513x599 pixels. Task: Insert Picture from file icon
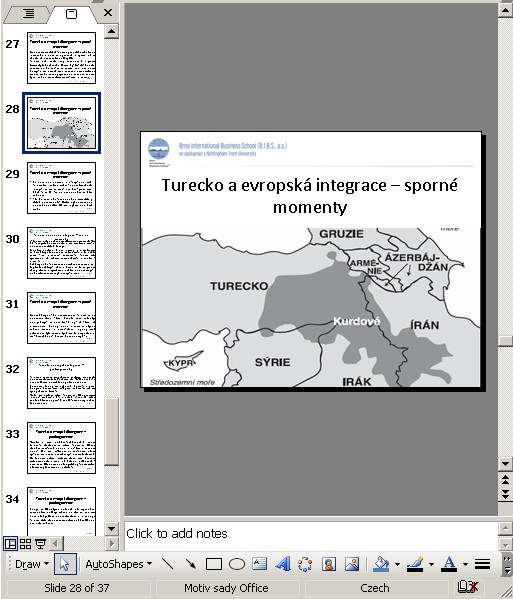352,564
